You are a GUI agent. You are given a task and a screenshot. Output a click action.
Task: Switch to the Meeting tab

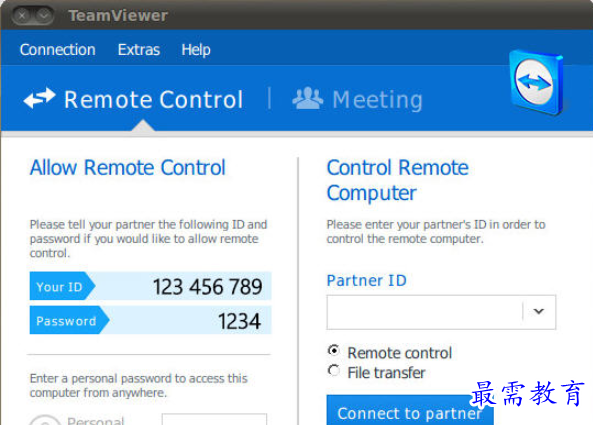[x=357, y=99]
